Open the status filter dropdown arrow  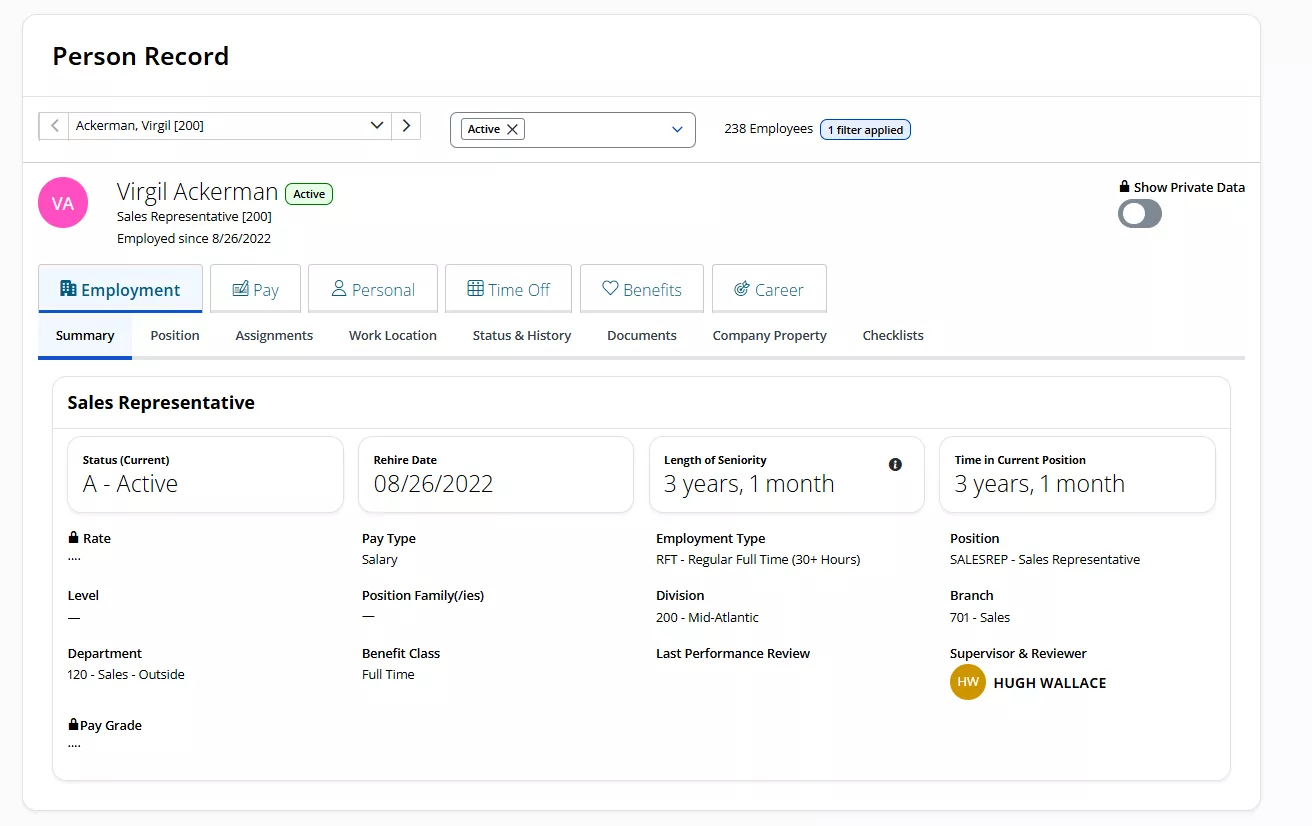click(677, 130)
